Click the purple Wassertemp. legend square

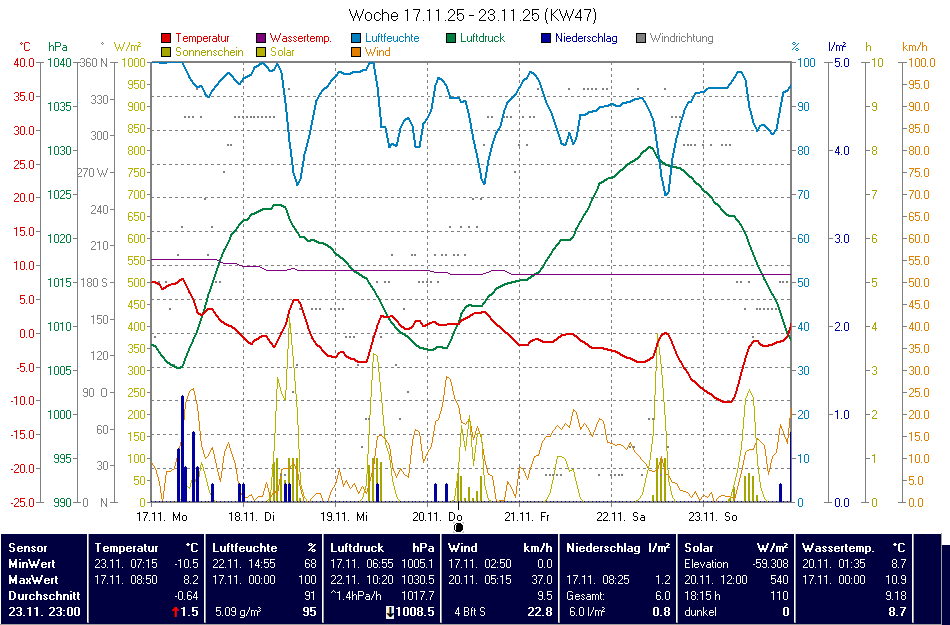coord(262,38)
